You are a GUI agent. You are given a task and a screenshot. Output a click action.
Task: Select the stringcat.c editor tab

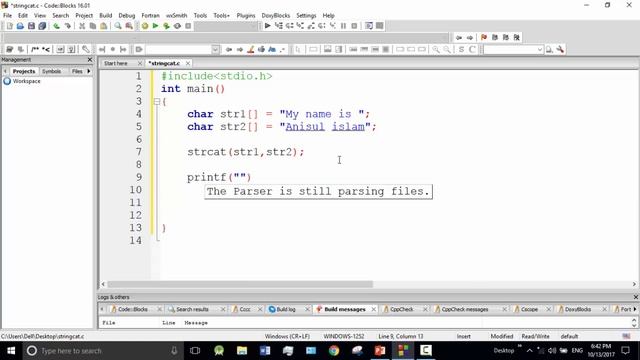(x=164, y=63)
